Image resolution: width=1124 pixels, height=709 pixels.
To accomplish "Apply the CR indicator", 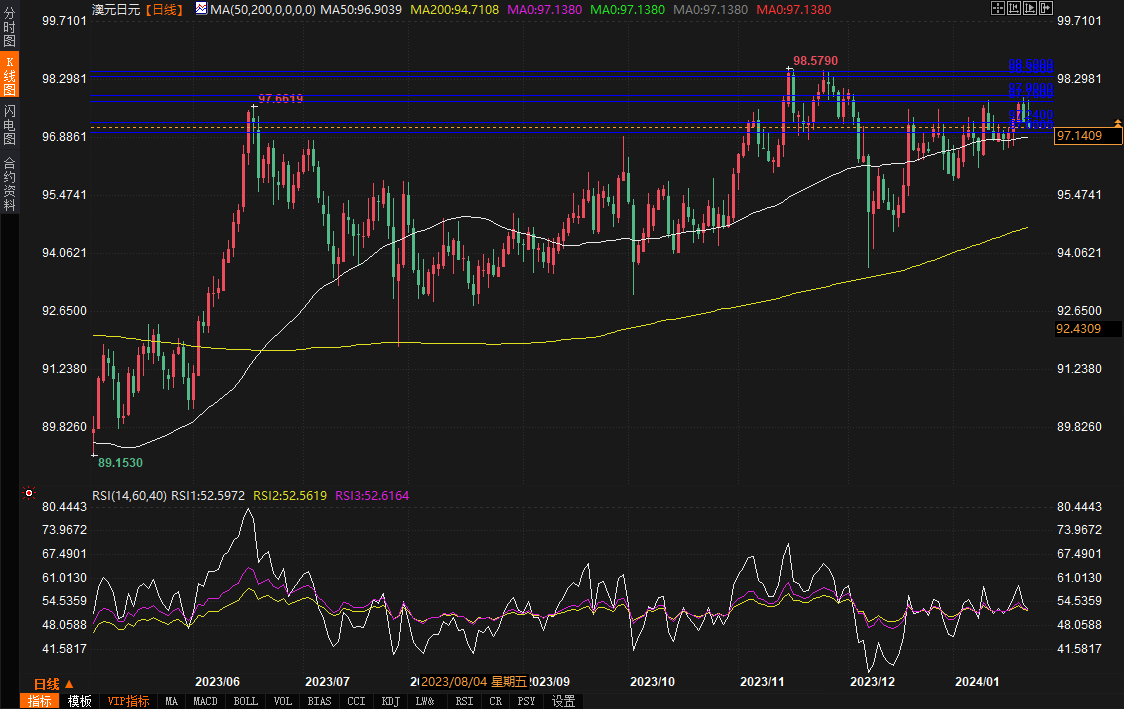I will pos(495,701).
